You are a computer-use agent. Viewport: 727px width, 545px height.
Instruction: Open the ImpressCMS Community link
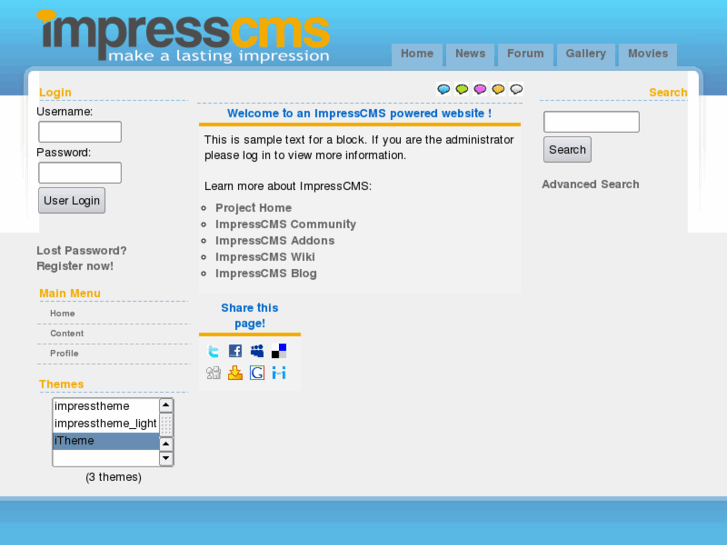pyautogui.click(x=286, y=224)
